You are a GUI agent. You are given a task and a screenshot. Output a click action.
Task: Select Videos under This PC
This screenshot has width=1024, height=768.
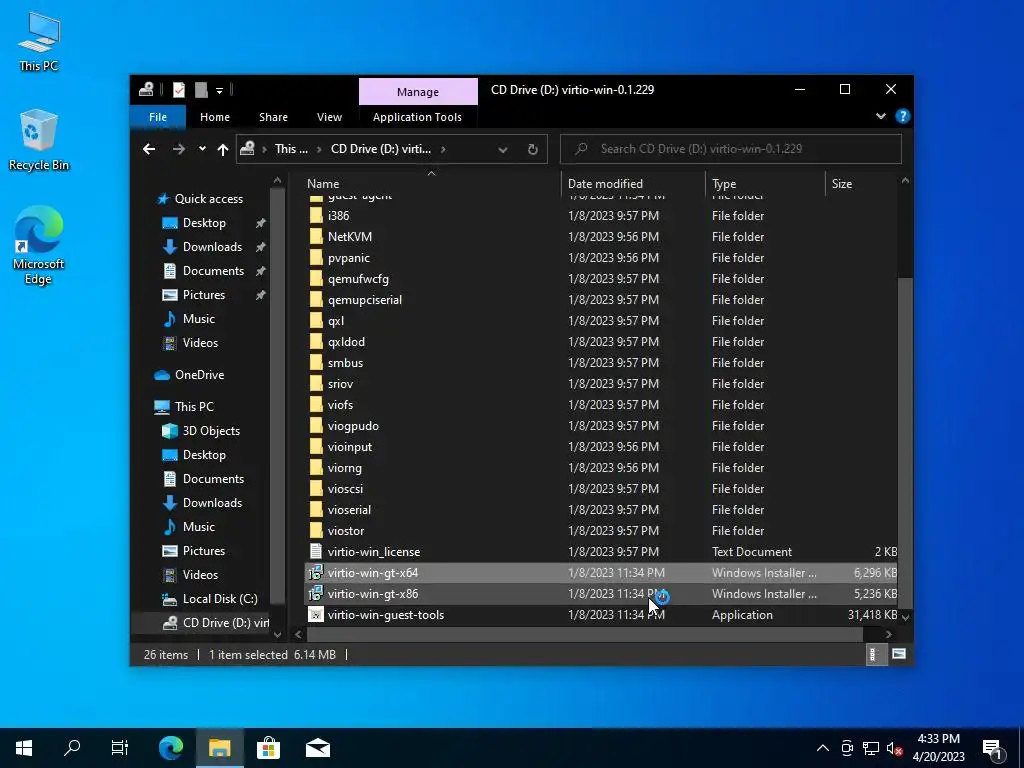(x=200, y=575)
